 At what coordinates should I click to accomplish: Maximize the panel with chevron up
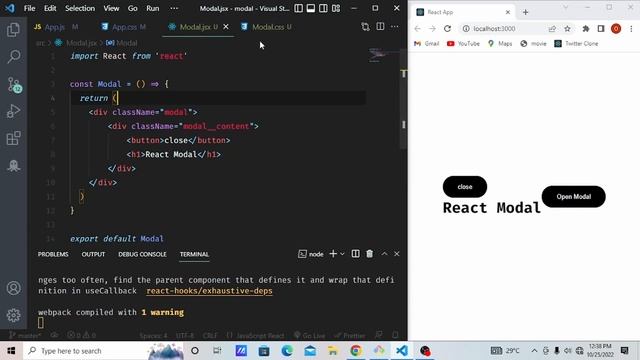click(x=384, y=254)
